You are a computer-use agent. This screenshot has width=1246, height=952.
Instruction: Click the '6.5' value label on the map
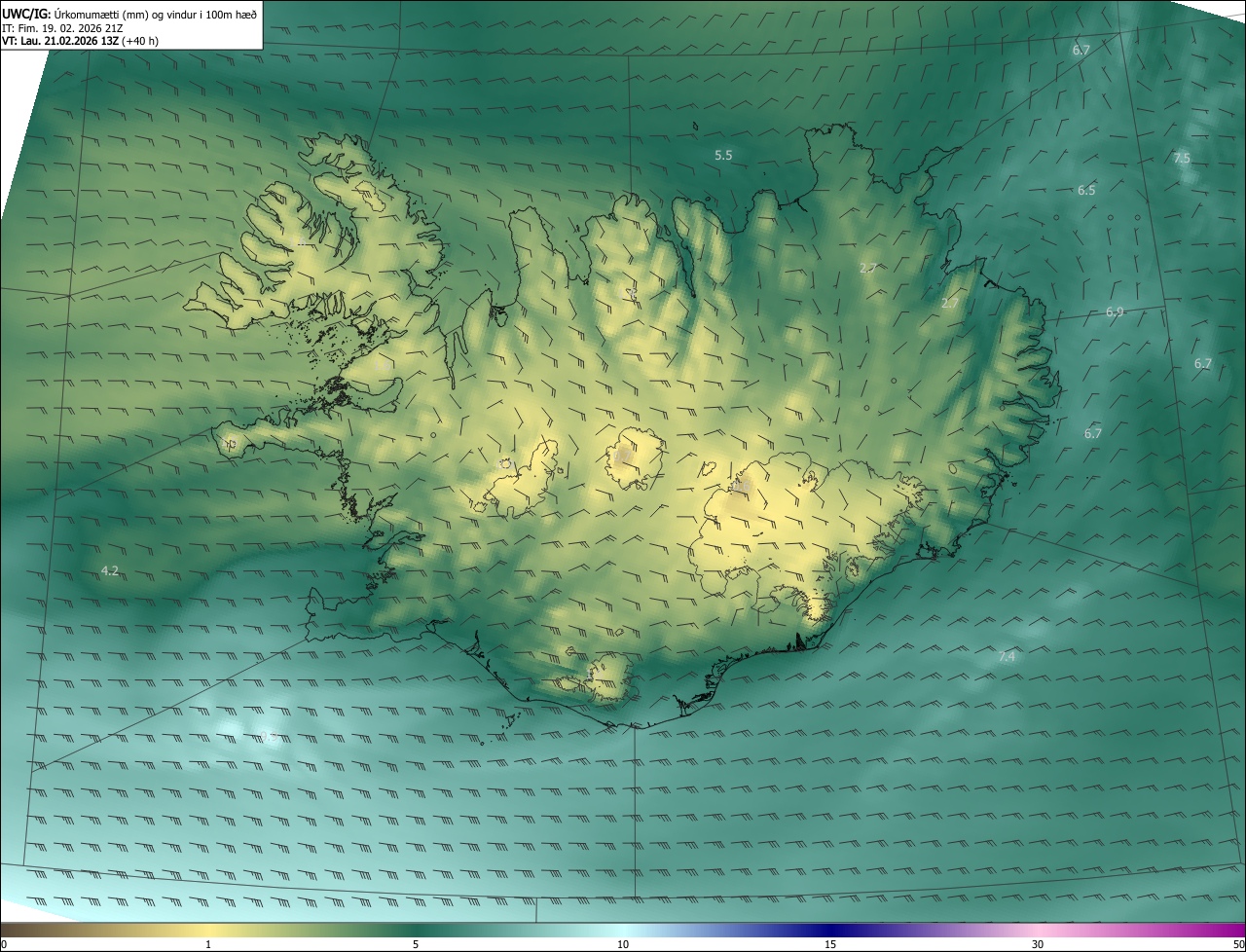point(1086,191)
